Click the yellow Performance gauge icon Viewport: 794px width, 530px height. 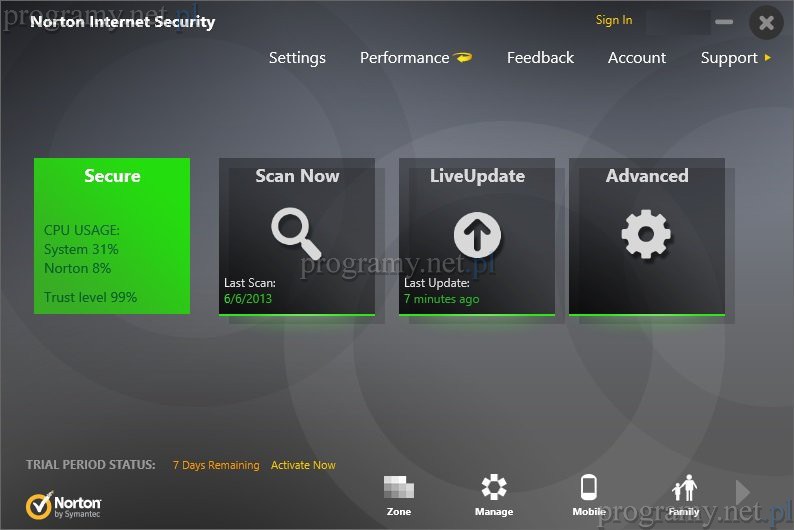pos(463,58)
